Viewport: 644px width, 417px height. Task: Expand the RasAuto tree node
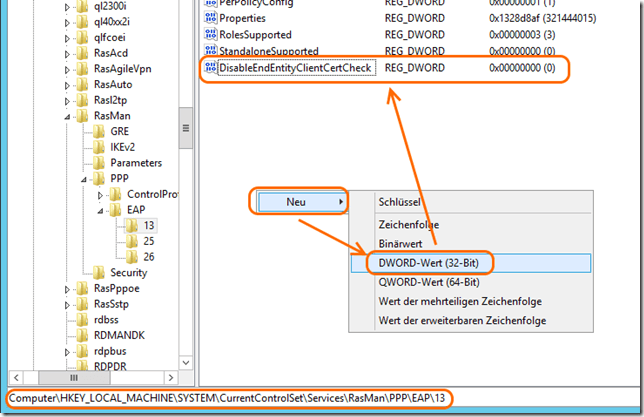click(x=68, y=85)
